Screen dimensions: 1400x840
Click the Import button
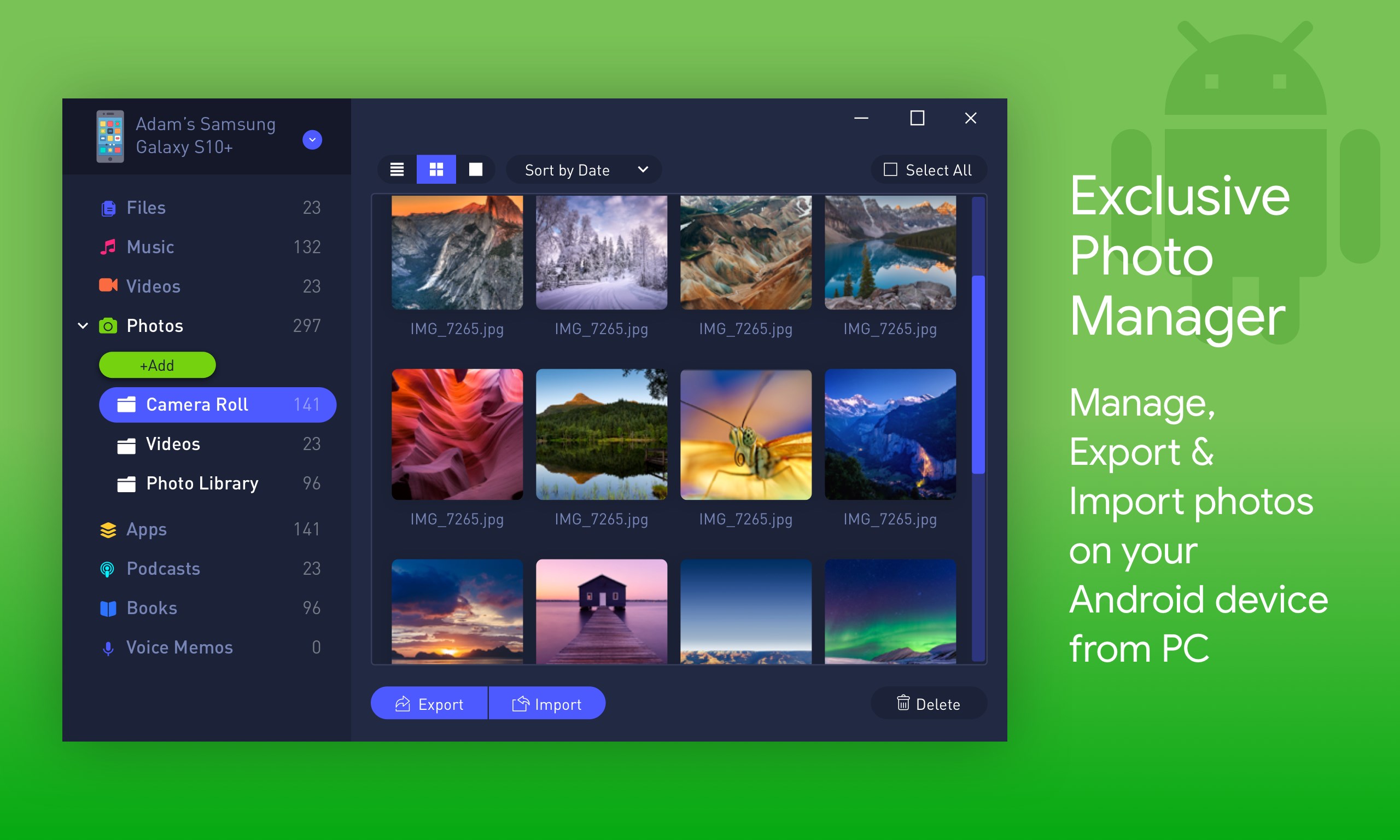tap(547, 704)
